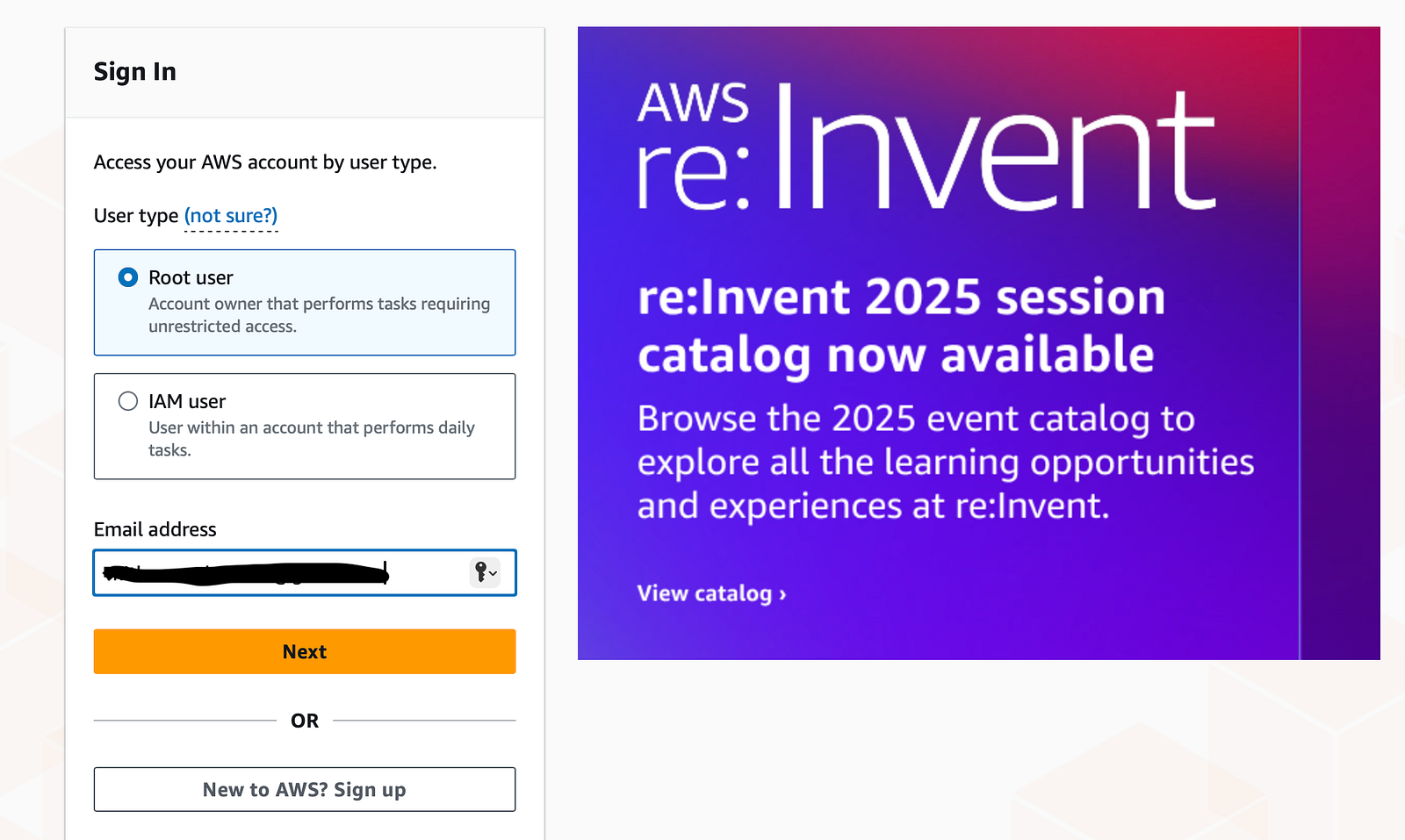Click the Email address field label
The width and height of the screenshot is (1405, 840).
click(x=155, y=529)
